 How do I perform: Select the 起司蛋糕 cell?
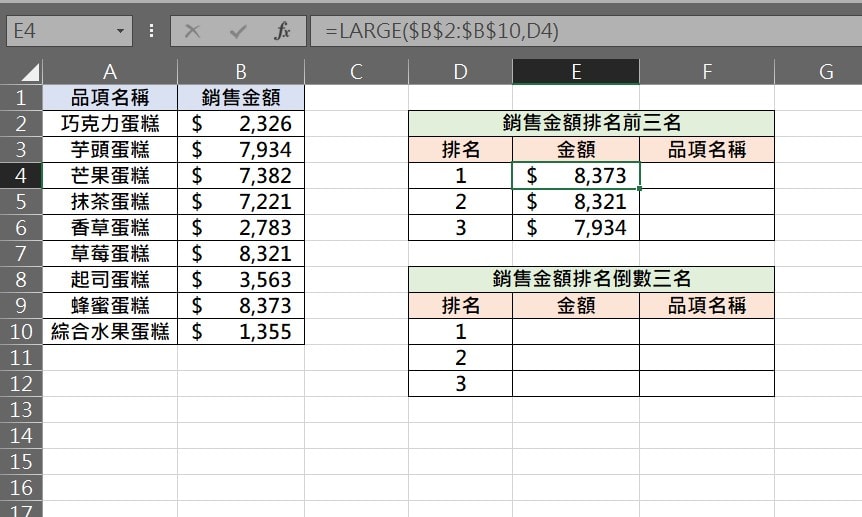110,280
